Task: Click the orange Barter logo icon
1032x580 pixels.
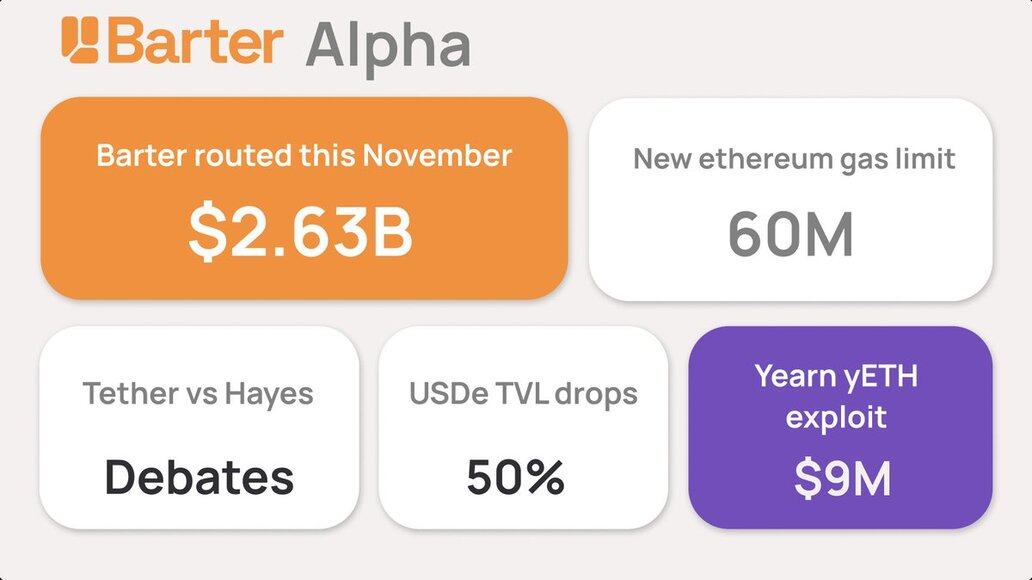Action: 82,41
